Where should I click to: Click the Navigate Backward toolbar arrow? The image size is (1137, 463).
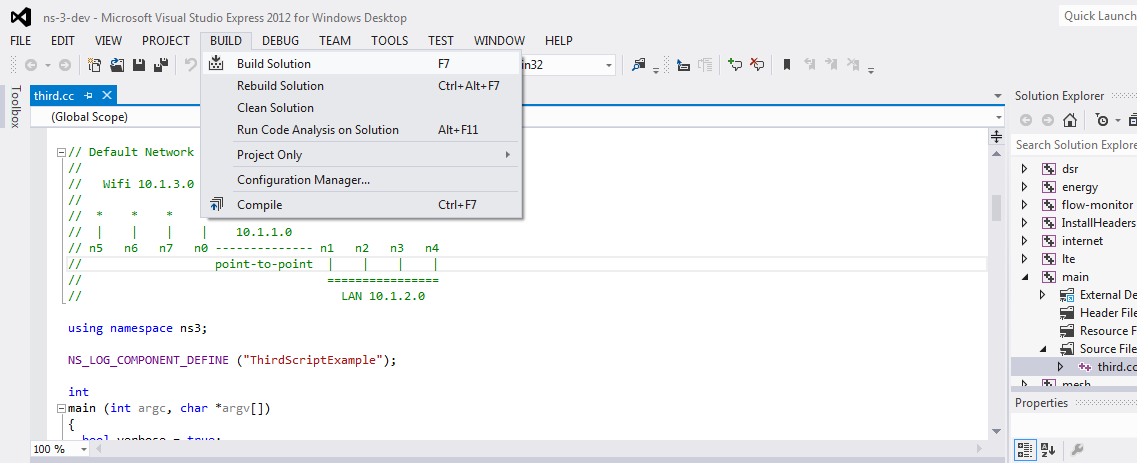point(31,65)
